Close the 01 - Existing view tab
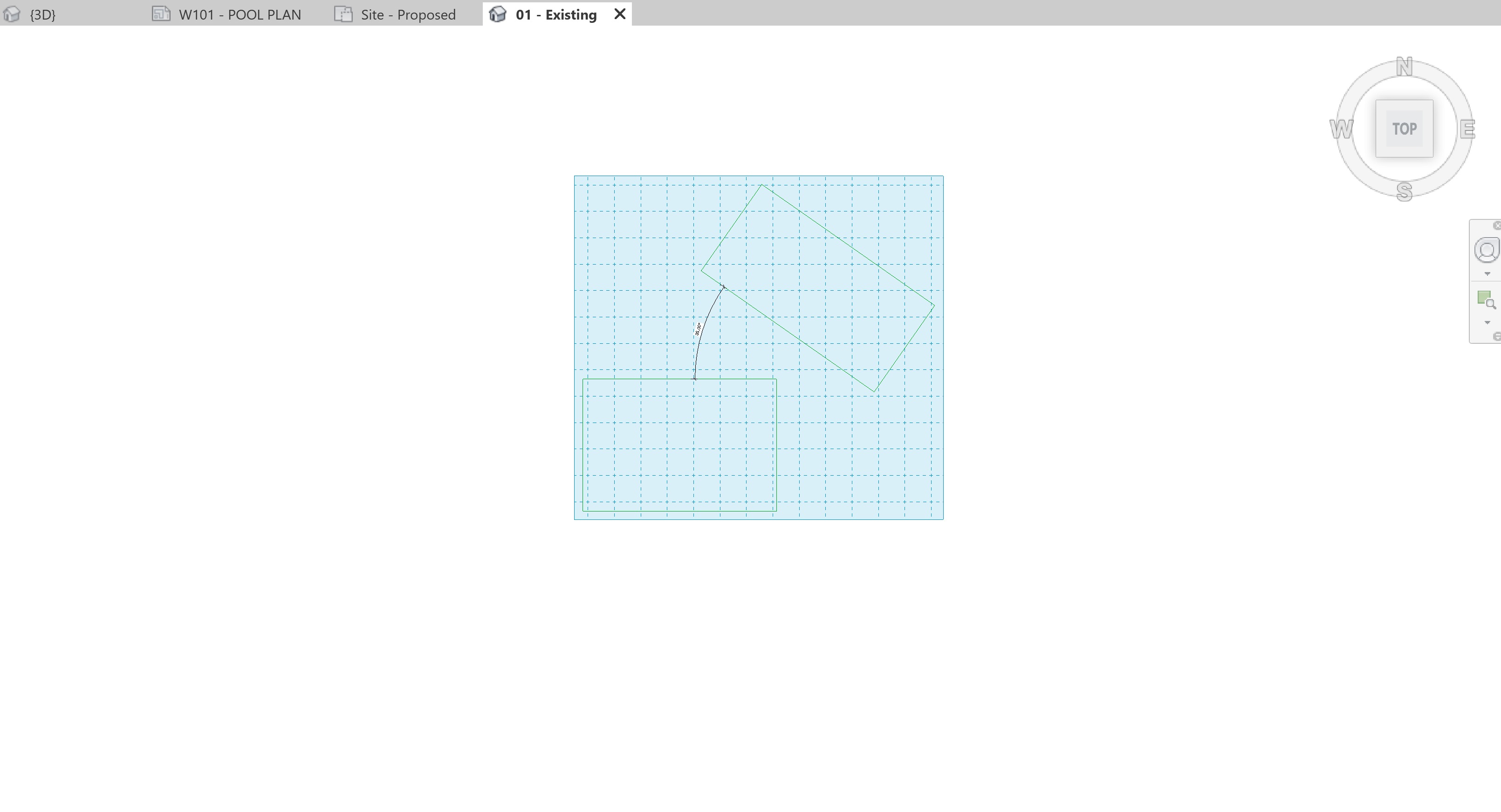 coord(619,14)
